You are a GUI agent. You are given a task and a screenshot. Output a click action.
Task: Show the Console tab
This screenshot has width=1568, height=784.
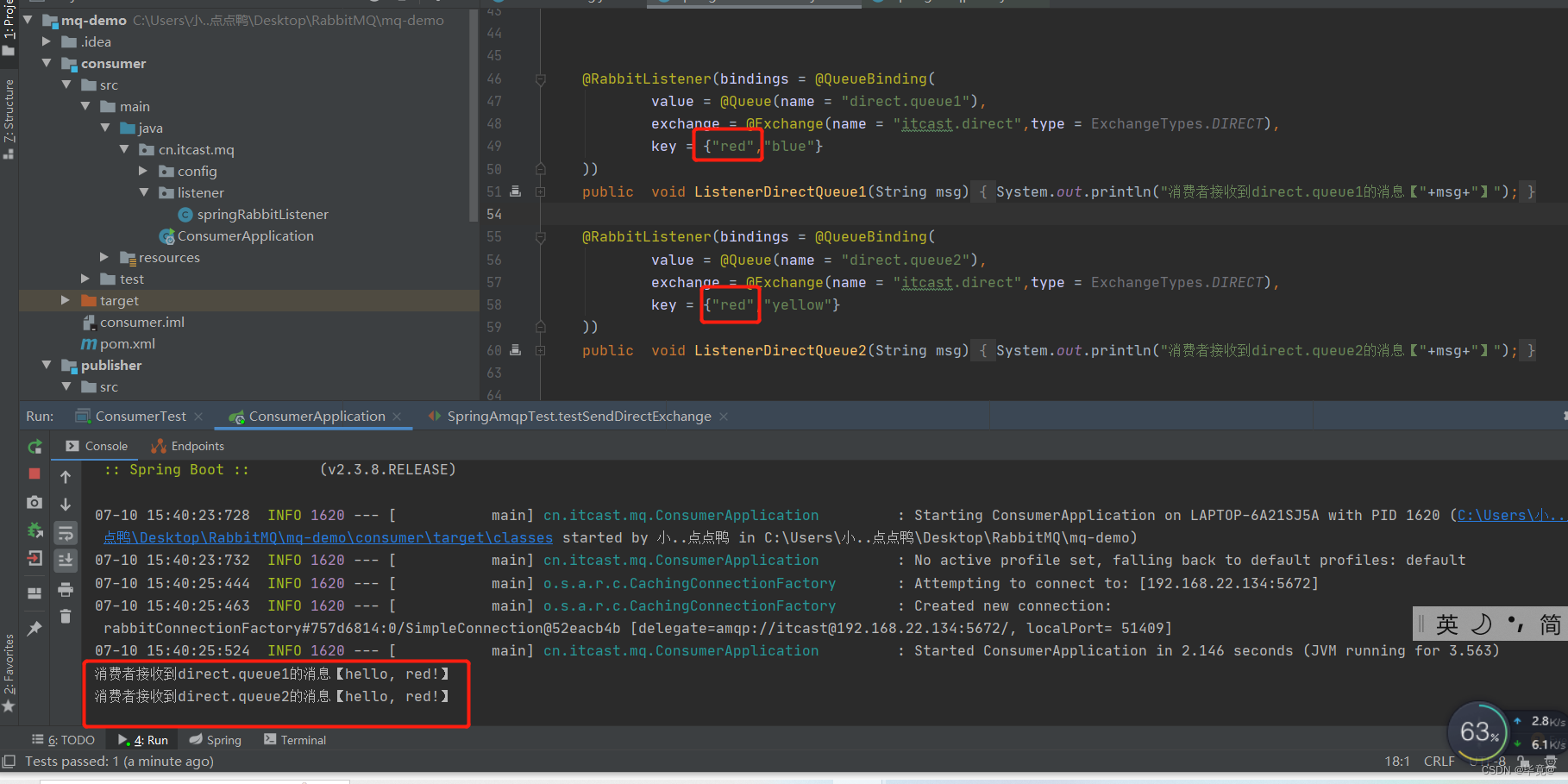(97, 446)
